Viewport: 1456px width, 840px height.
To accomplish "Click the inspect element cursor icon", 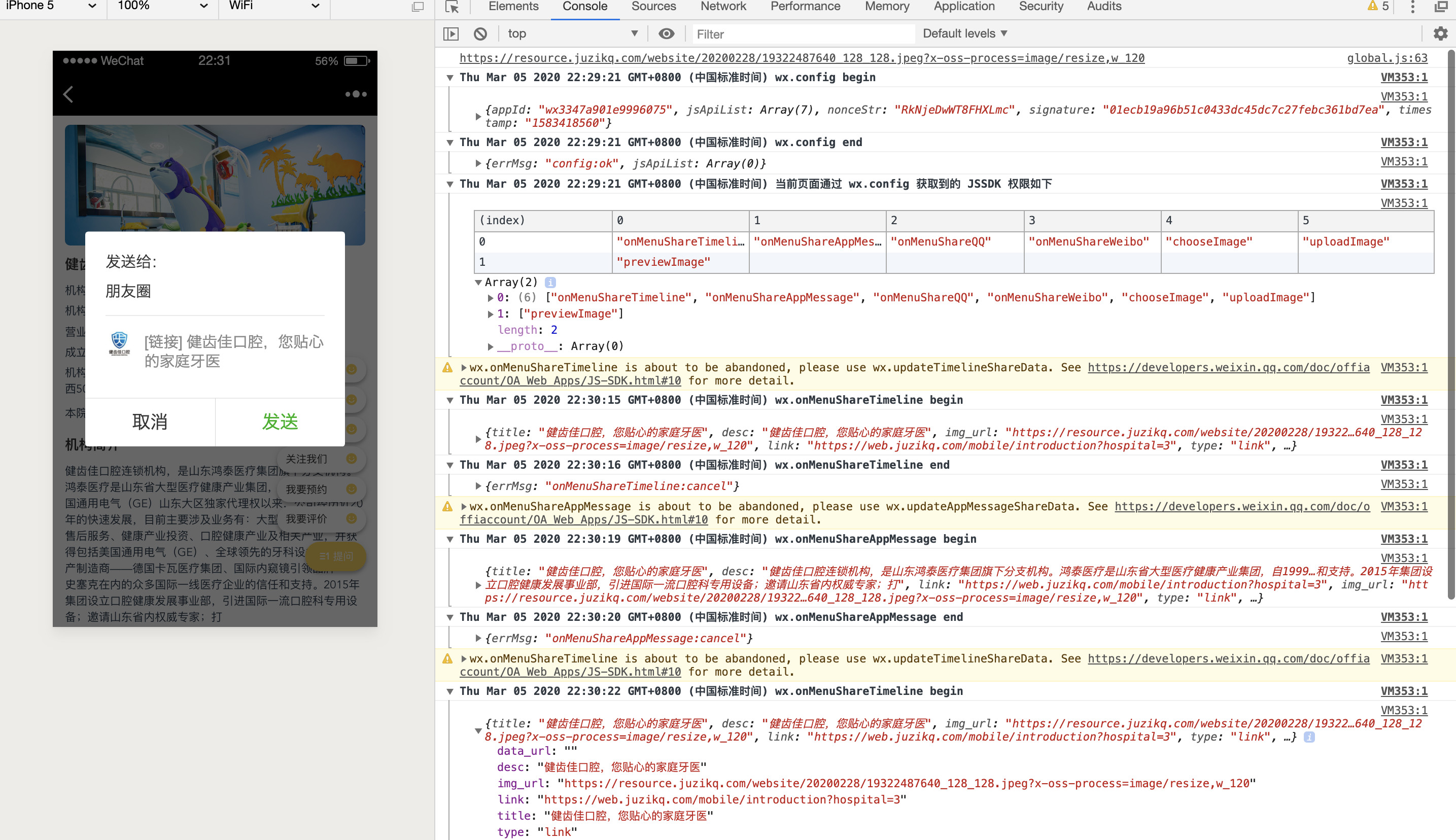I will (452, 7).
